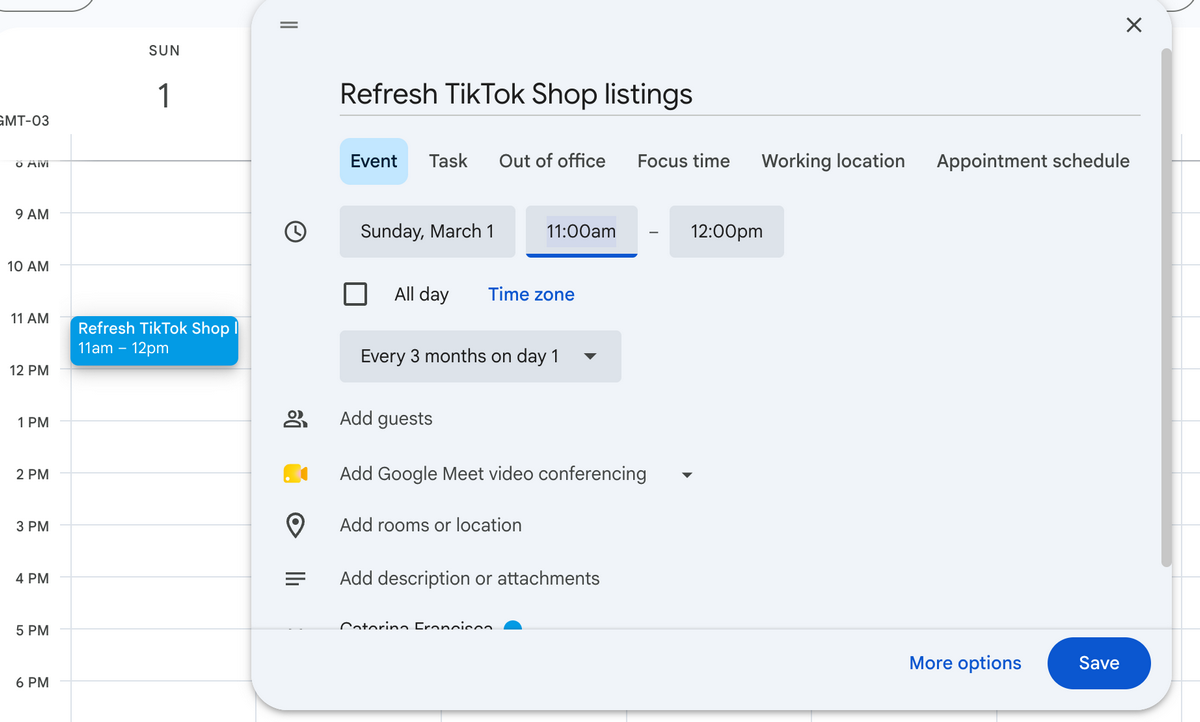Edit the event title 'Refresh TikTok Shop listings'
Image resolution: width=1200 pixels, height=722 pixels.
pos(740,94)
